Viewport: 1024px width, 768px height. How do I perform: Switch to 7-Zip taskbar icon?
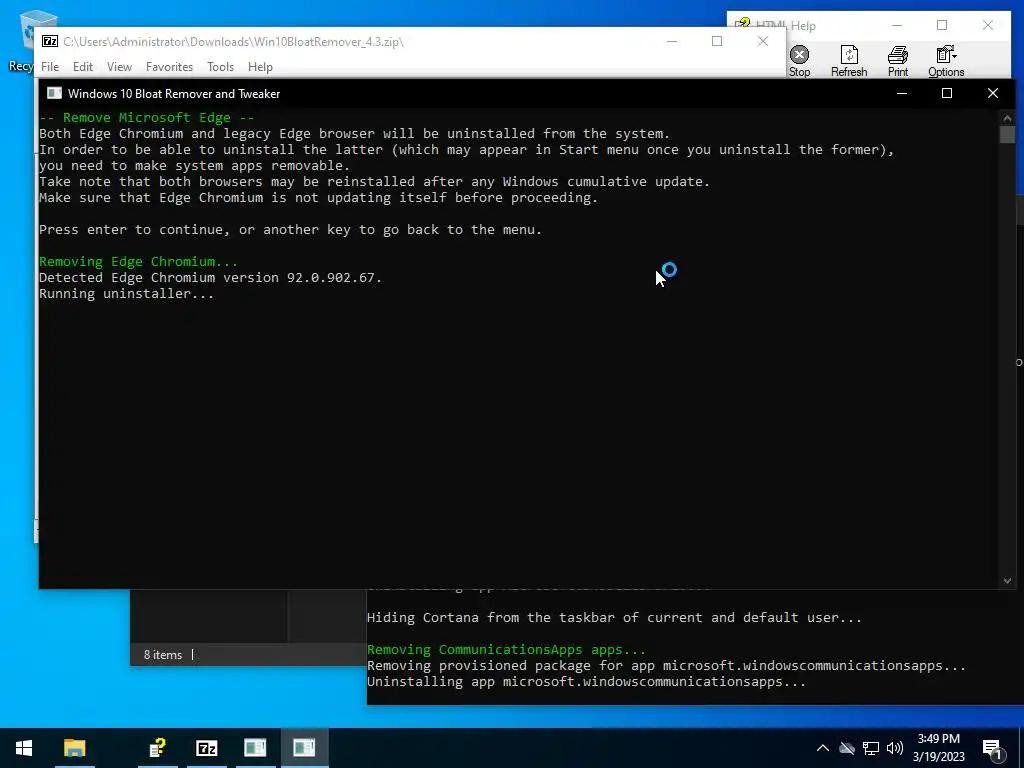point(206,748)
